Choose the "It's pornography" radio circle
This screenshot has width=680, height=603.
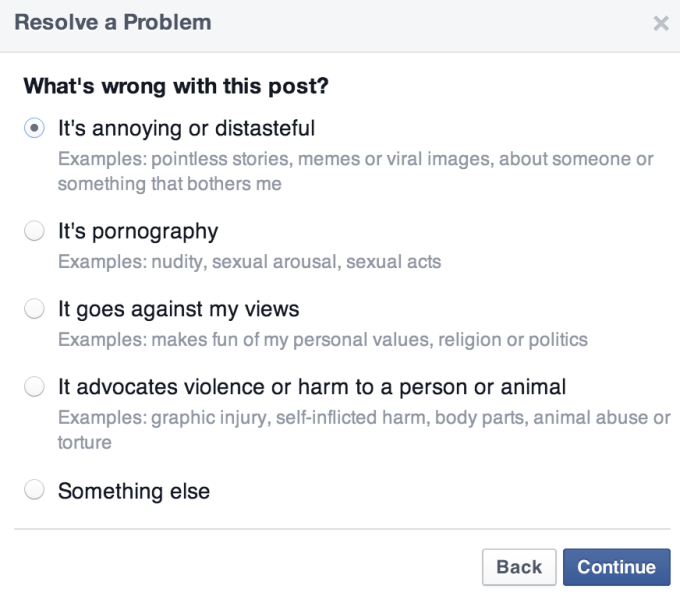[35, 232]
